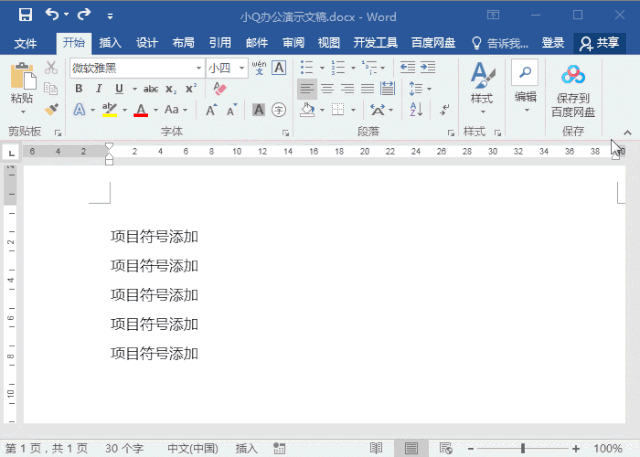The image size is (640, 457).
Task: Decrease font size with the shrink font icon
Action: (x=232, y=110)
